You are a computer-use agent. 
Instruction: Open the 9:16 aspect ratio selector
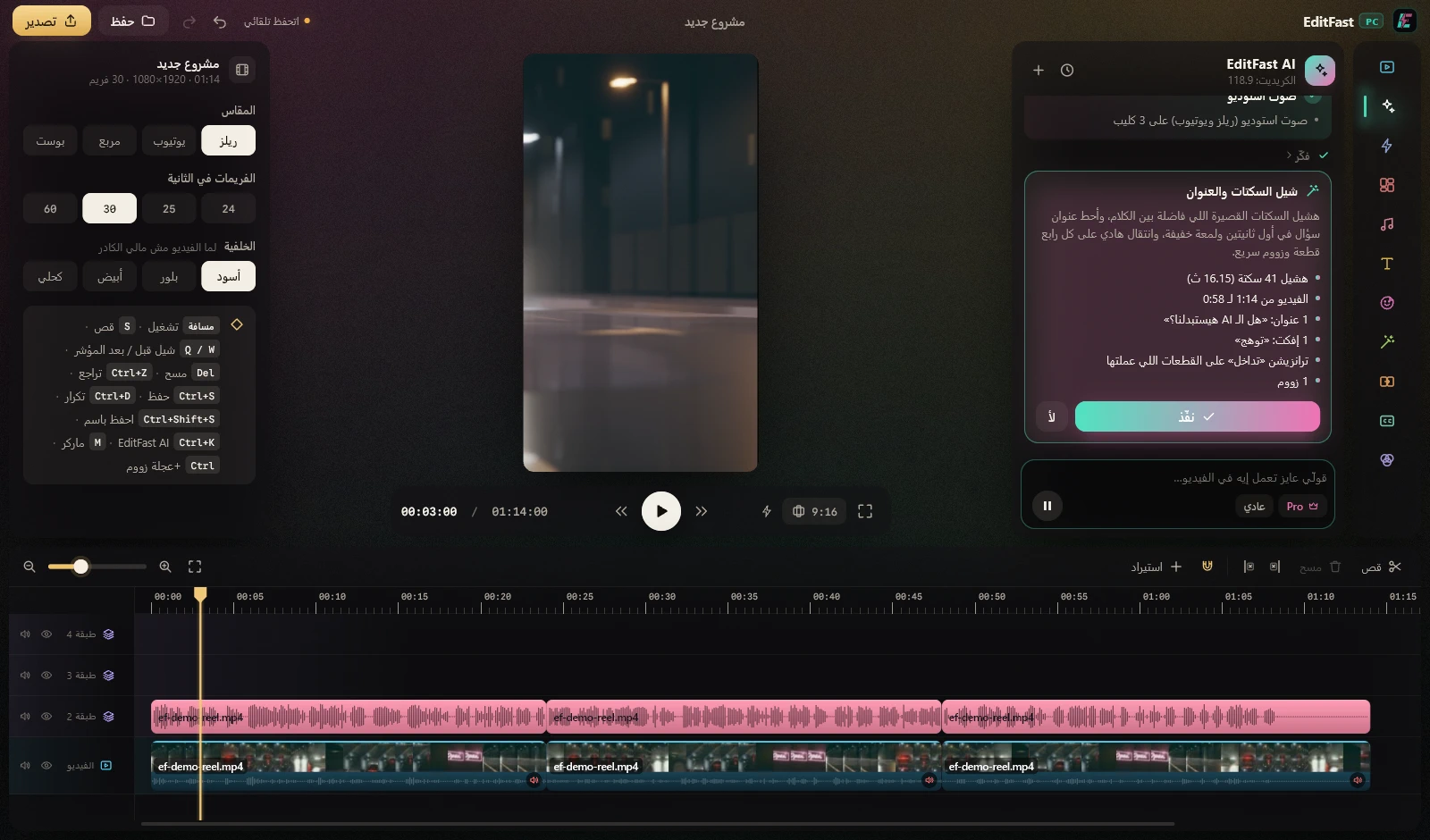(x=815, y=511)
